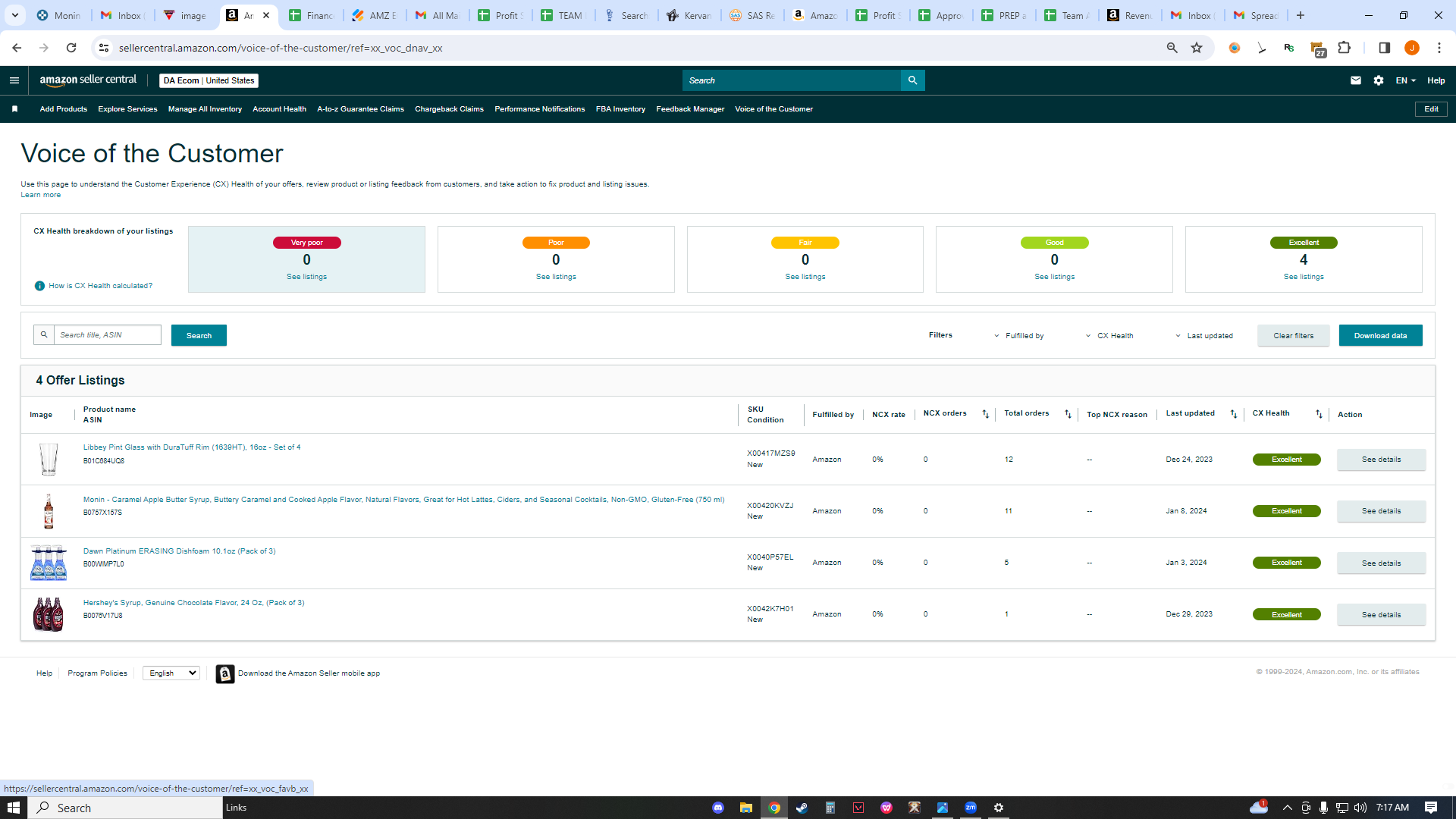The height and width of the screenshot is (819, 1456).
Task: Expand the Fulfilled by filter dropdown
Action: (x=1018, y=336)
